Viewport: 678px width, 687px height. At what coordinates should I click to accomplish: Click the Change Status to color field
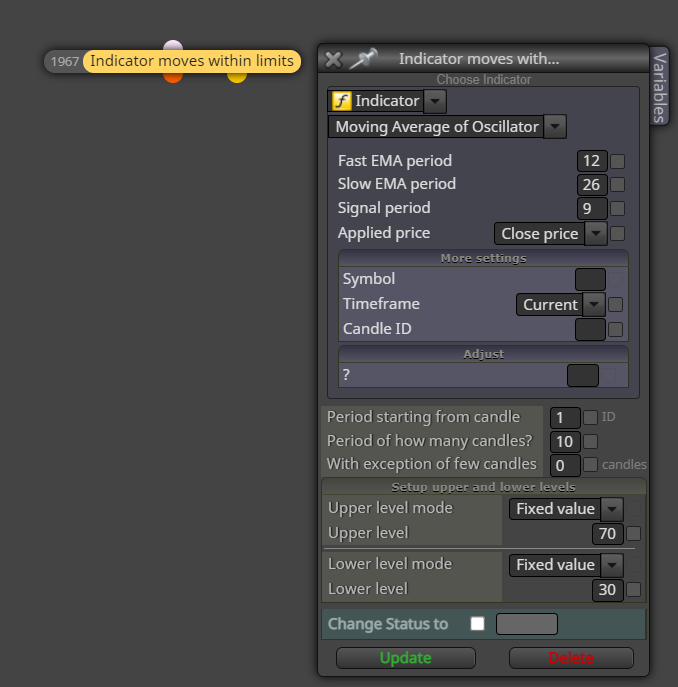tap(527, 624)
